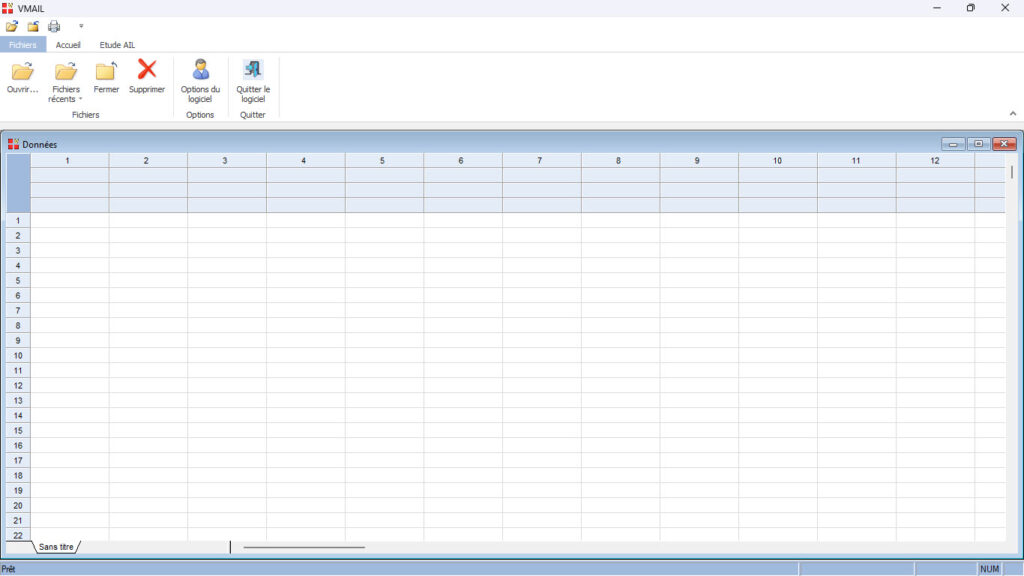Select column header 9
Image resolution: width=1024 pixels, height=576 pixels.
click(699, 161)
